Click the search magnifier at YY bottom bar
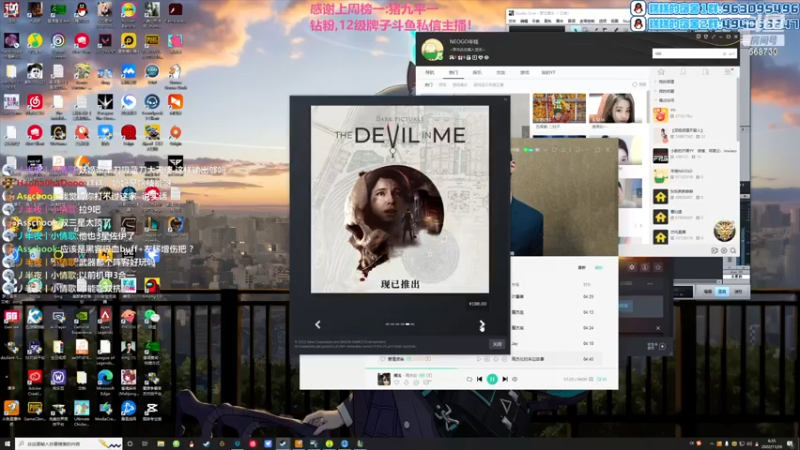The image size is (800, 450). 733,251
